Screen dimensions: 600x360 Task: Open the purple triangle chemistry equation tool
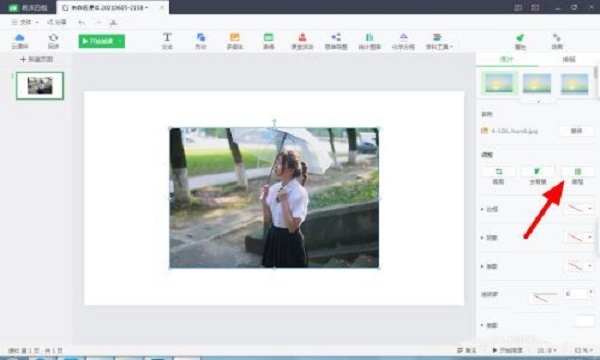403,41
